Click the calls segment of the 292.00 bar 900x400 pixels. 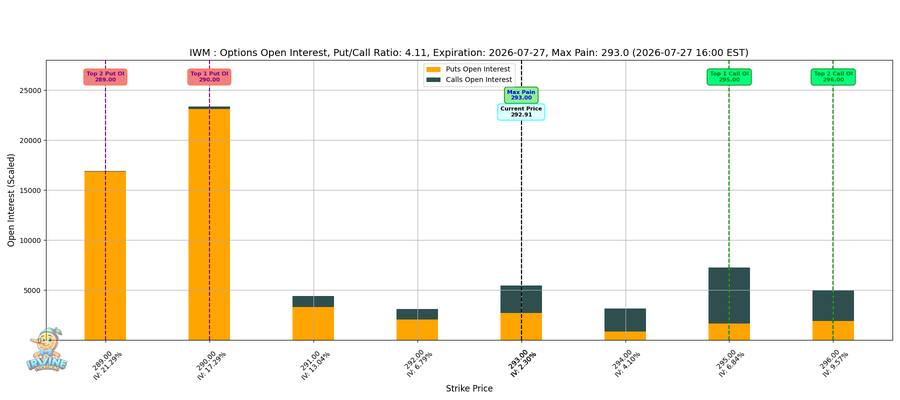coord(417,314)
